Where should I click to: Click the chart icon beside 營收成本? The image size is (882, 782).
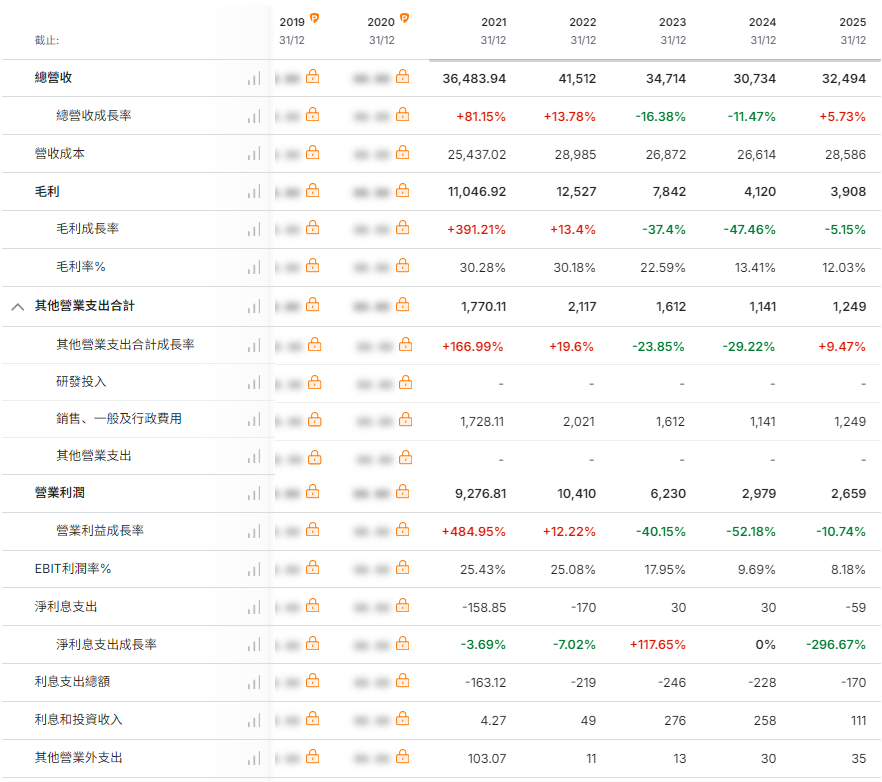[254, 154]
